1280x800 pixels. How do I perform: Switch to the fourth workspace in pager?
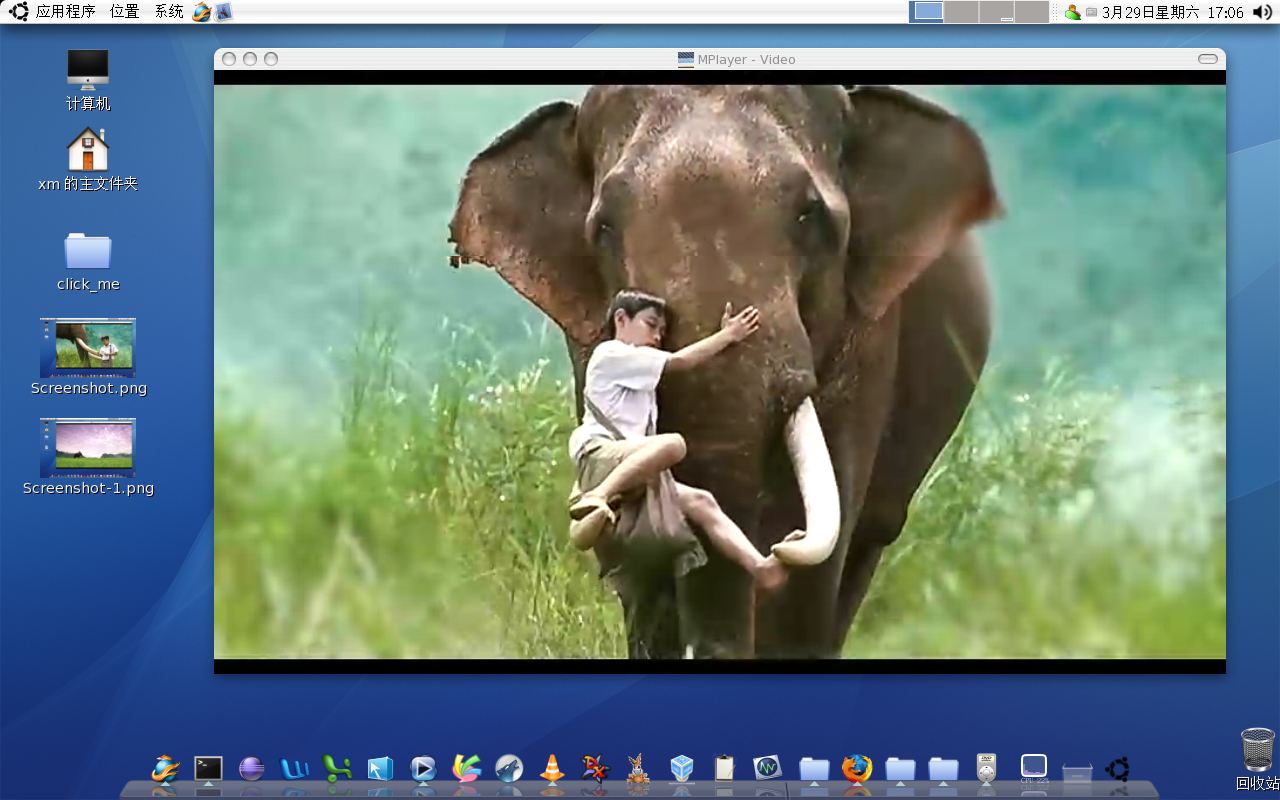tap(1031, 12)
